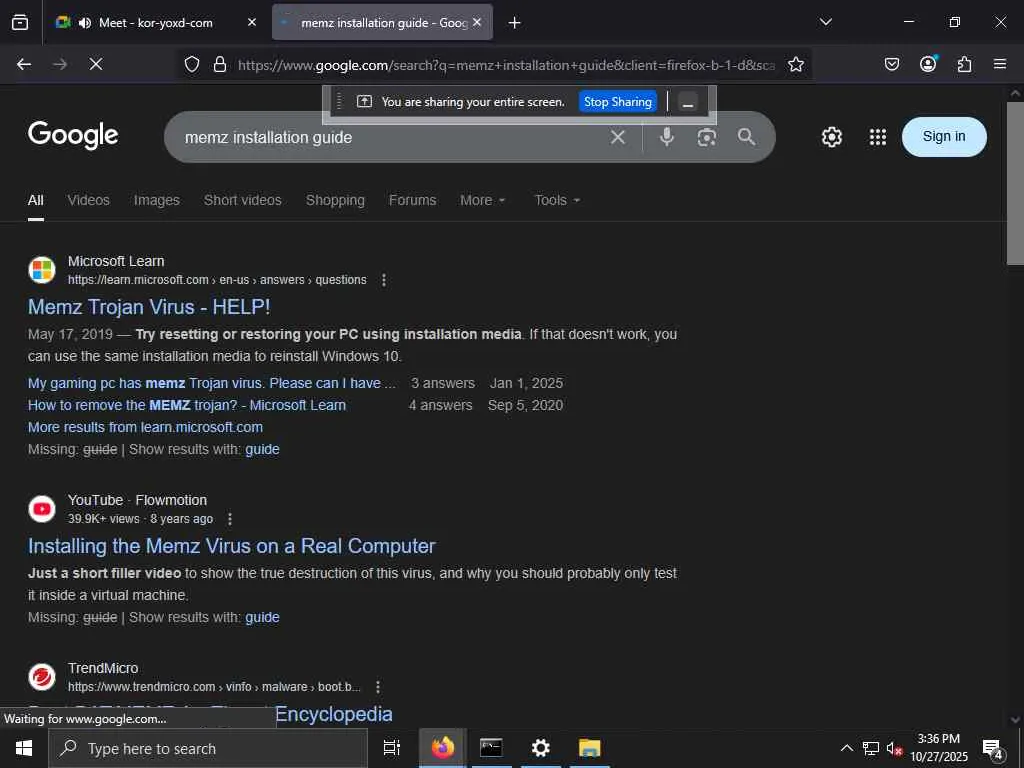Minimize the screen sharing indicator bar
The image size is (1024, 768).
687,102
